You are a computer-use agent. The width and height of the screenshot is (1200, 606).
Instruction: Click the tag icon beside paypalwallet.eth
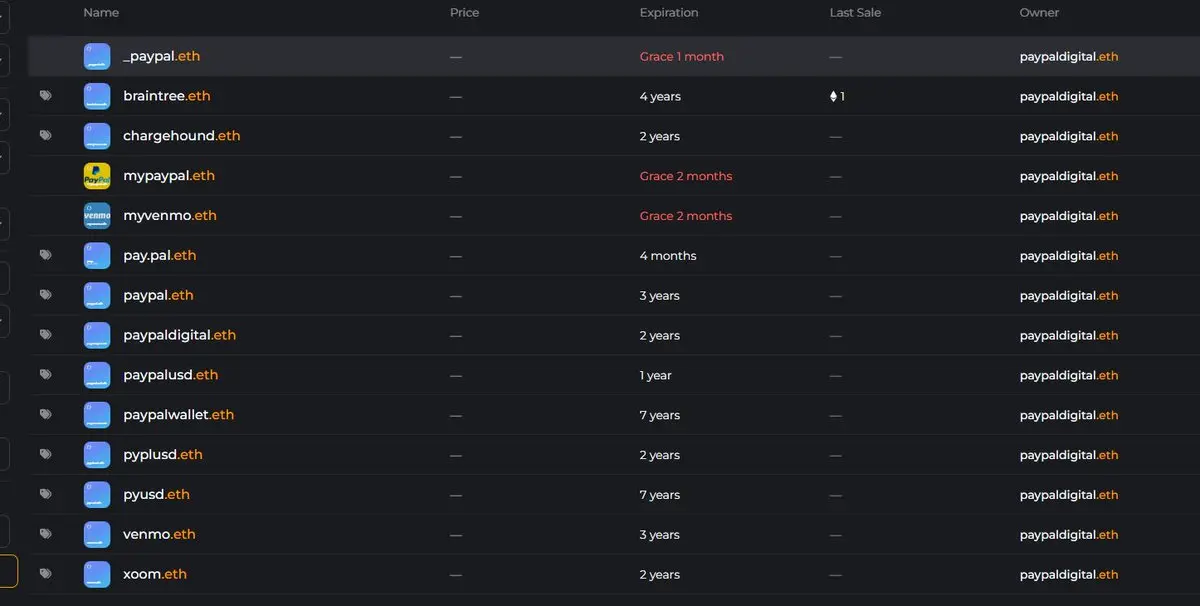pyautogui.click(x=45, y=415)
